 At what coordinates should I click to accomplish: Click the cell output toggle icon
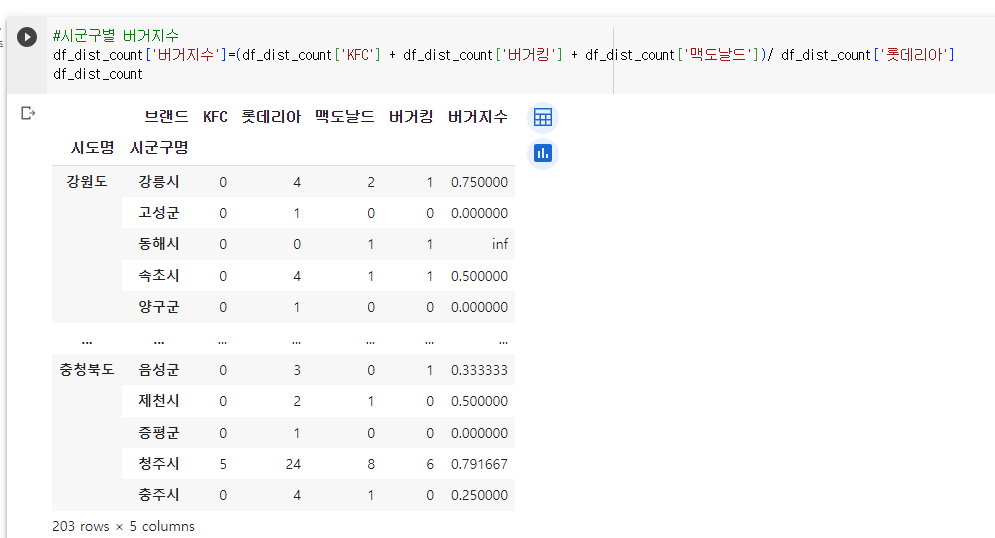(x=28, y=114)
